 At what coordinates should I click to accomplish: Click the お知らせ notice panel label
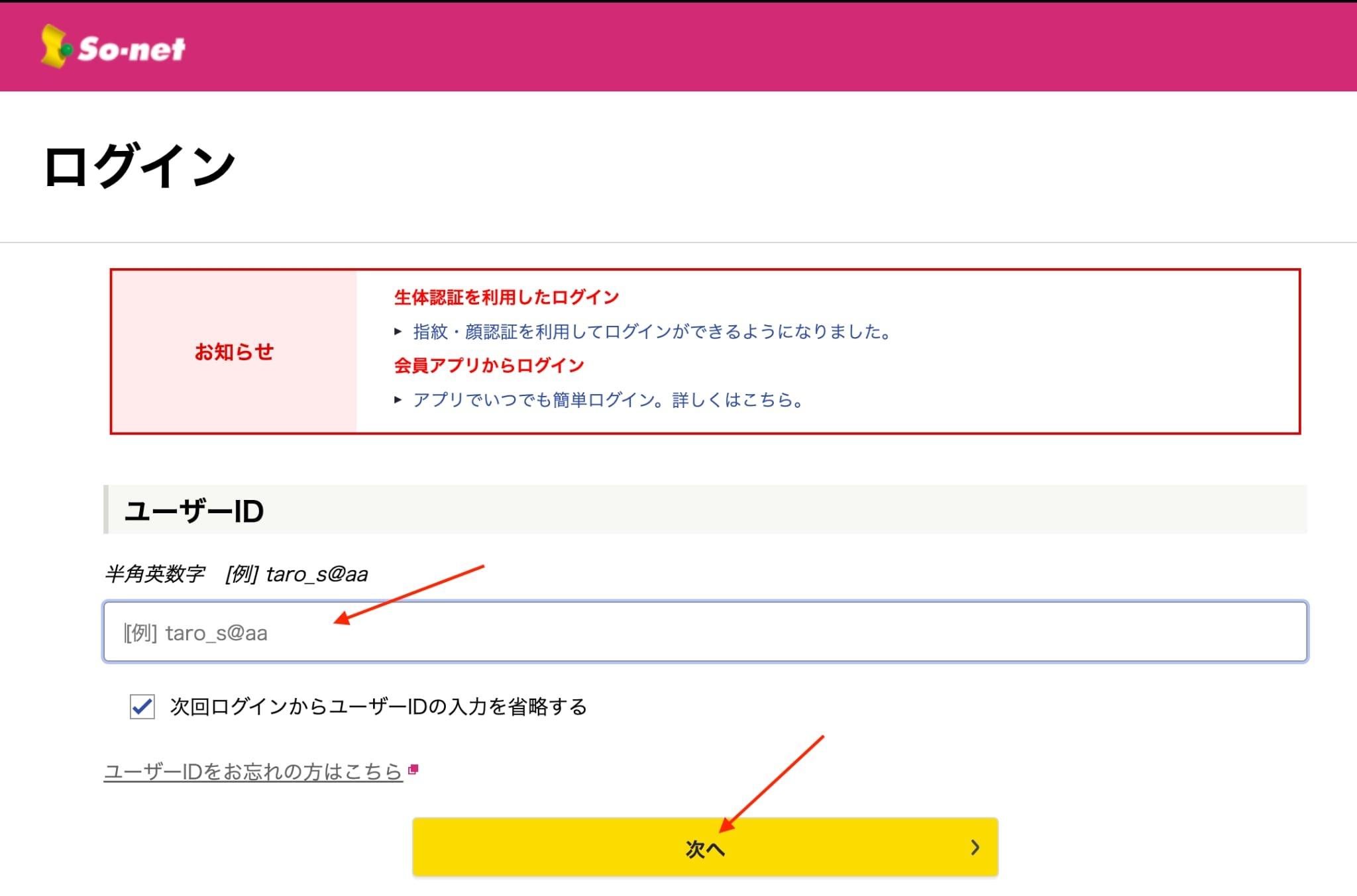coord(234,352)
